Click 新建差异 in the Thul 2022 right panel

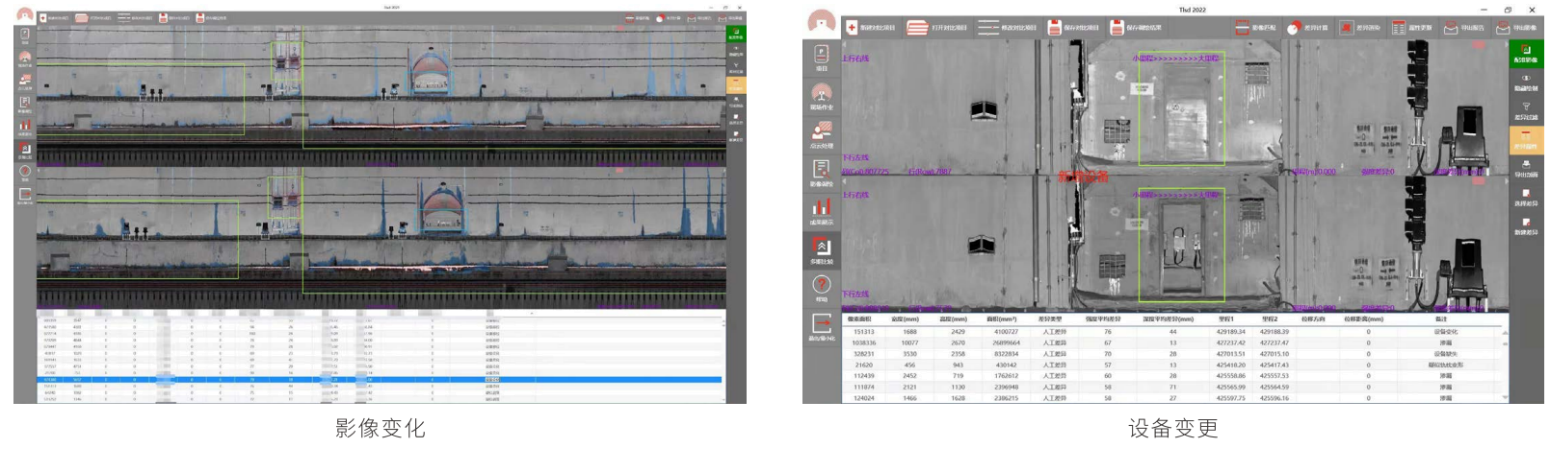pyautogui.click(x=1525, y=224)
